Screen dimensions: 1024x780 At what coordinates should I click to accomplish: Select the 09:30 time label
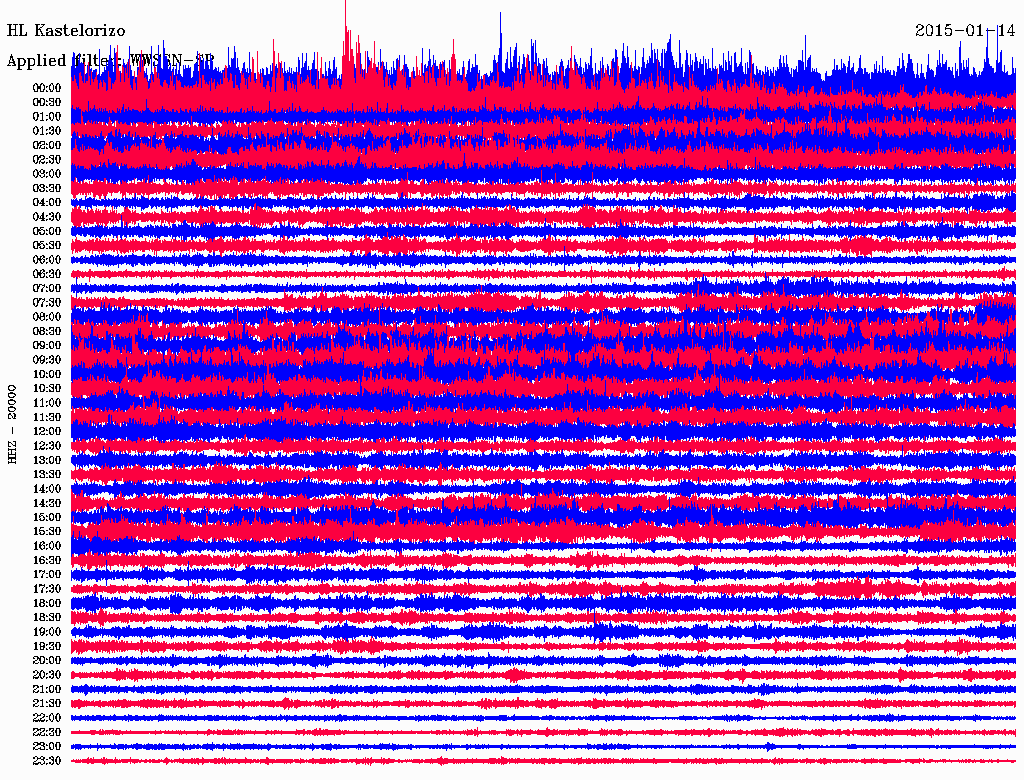pyautogui.click(x=47, y=361)
